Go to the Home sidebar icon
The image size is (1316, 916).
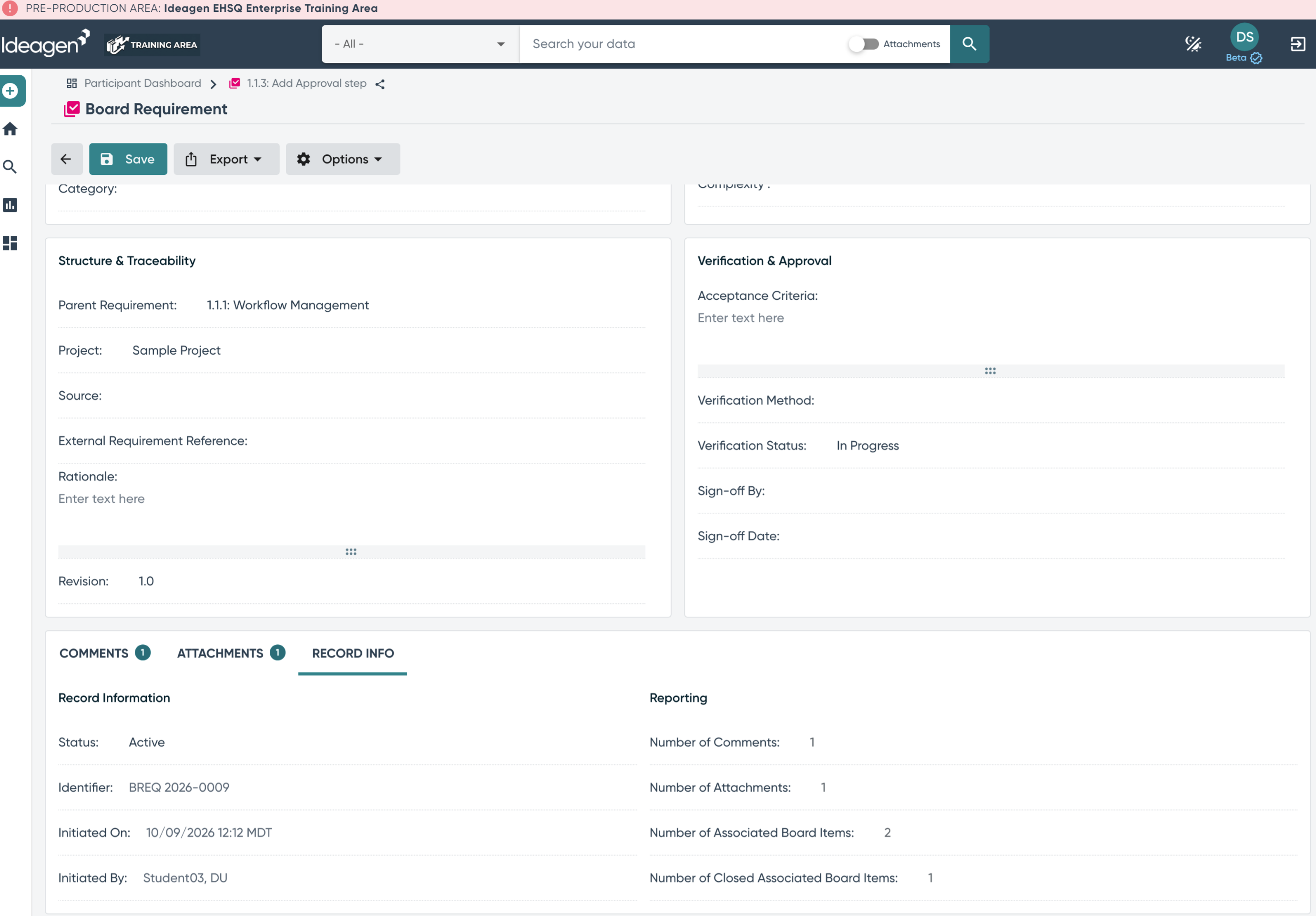(10, 128)
